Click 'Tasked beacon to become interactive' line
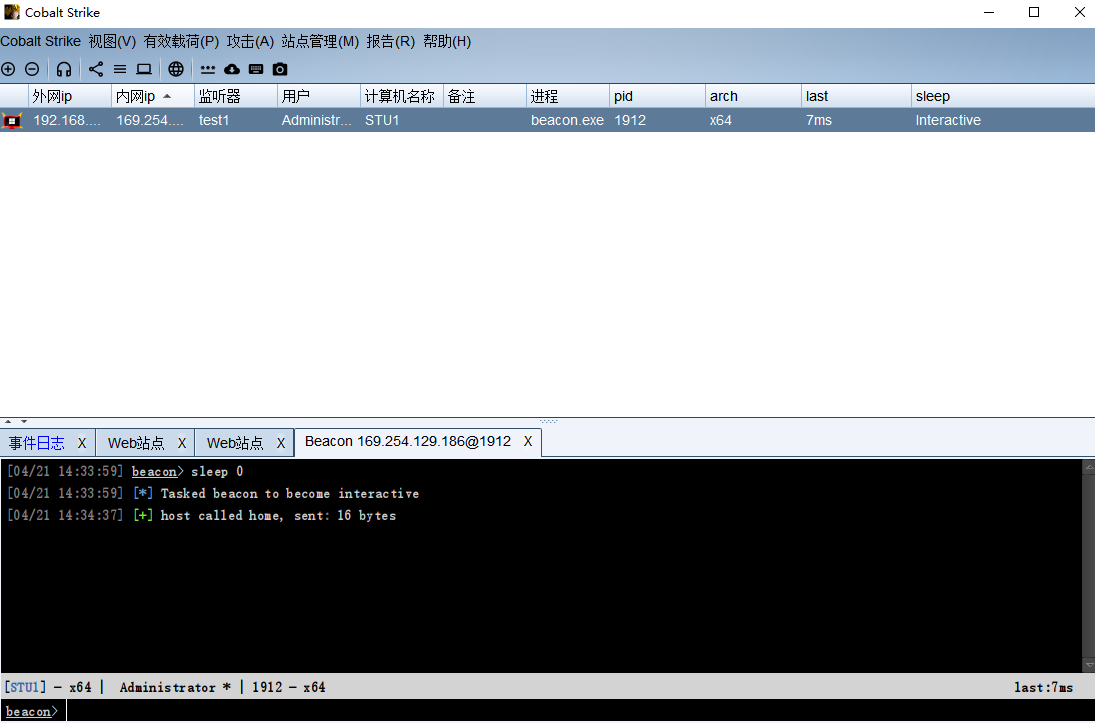 (290, 493)
